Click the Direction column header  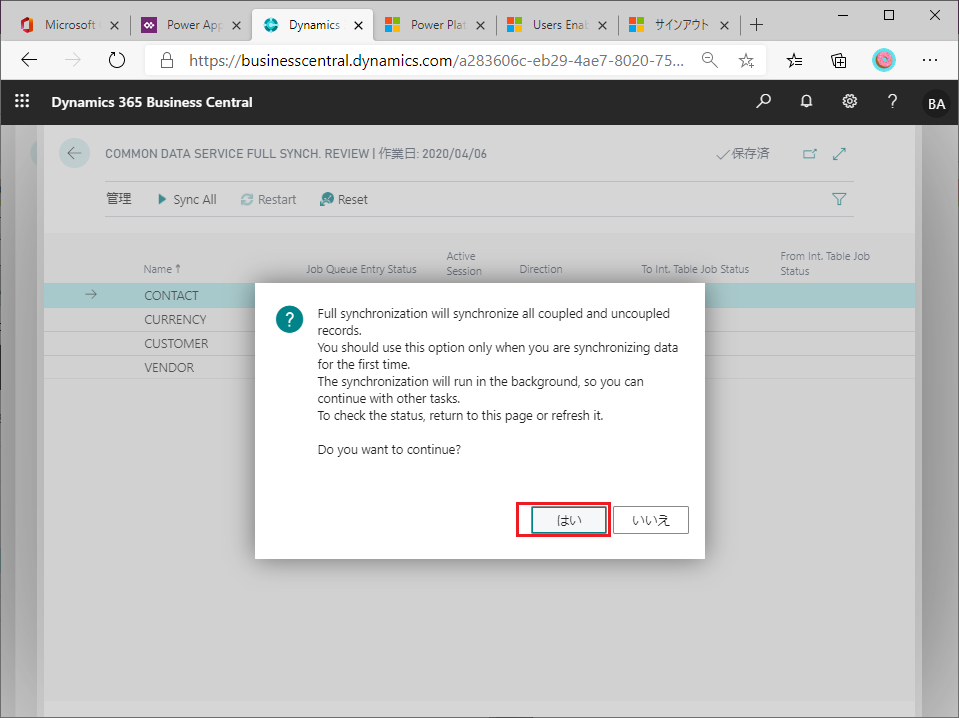click(541, 269)
